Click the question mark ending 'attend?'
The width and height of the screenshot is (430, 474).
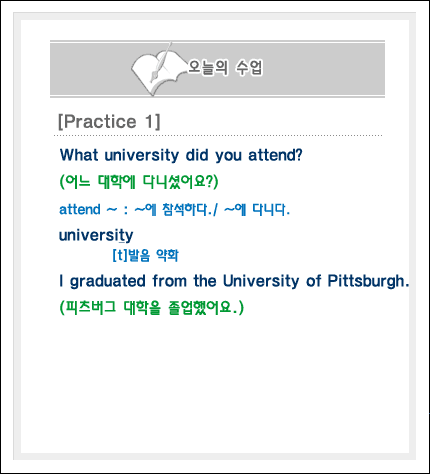(x=299, y=155)
